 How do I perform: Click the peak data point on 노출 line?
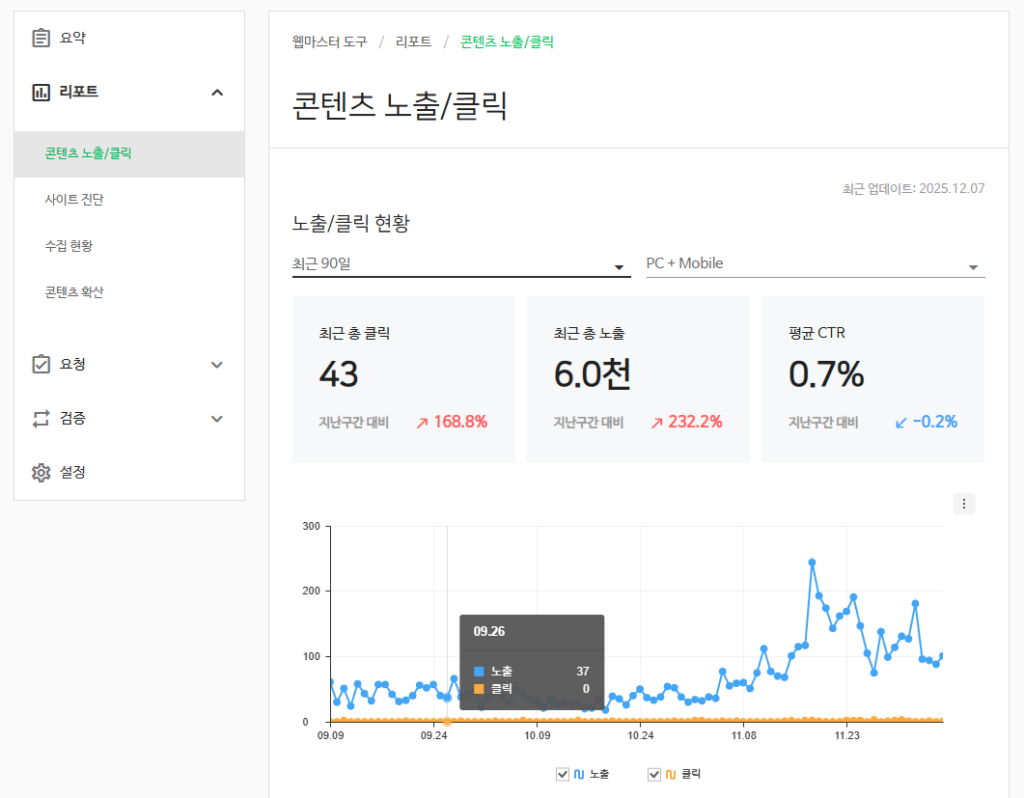click(x=812, y=562)
